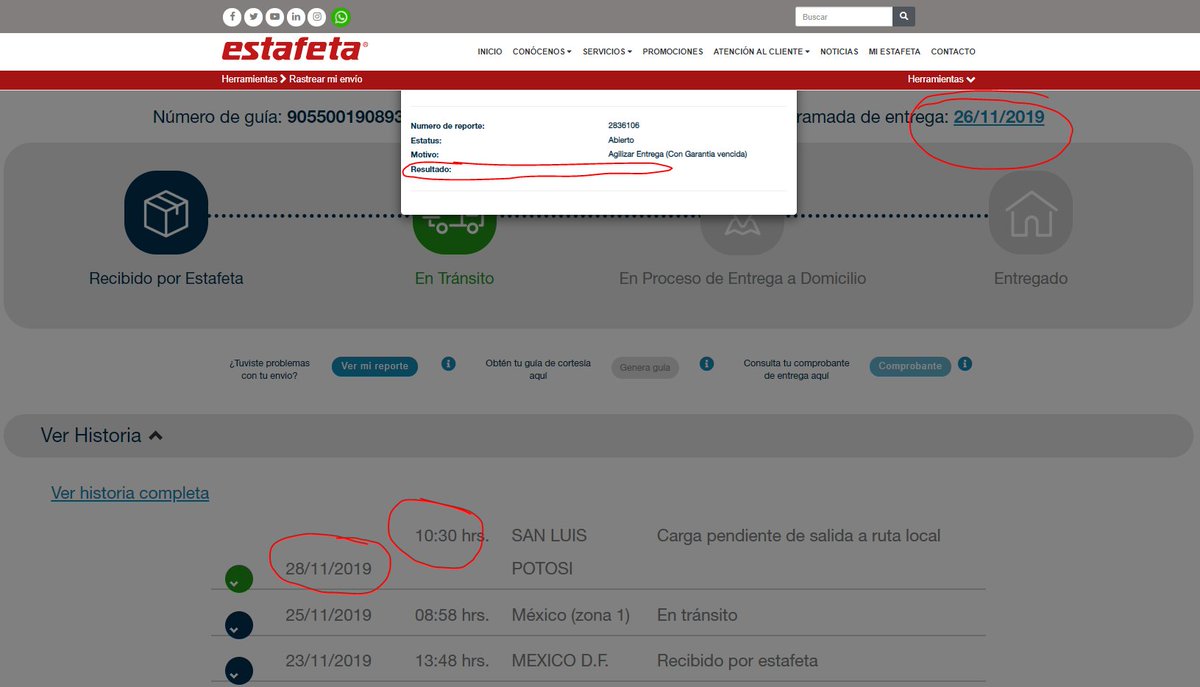Screen dimensions: 1200x687
Task: Click the En tránsito history entry
Action: (x=697, y=615)
